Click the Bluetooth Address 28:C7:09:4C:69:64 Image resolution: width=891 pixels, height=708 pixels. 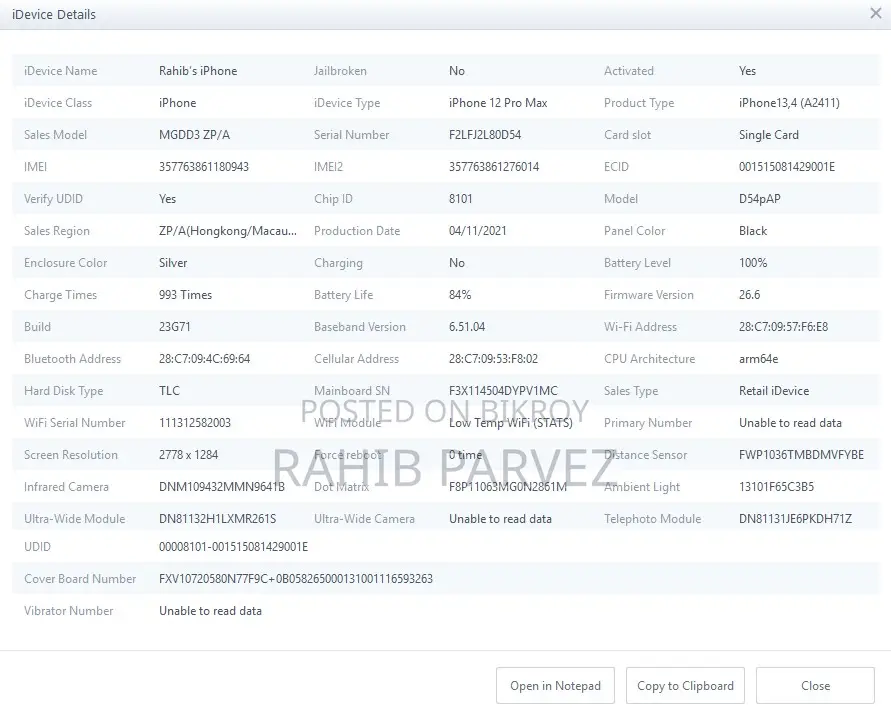pos(204,359)
